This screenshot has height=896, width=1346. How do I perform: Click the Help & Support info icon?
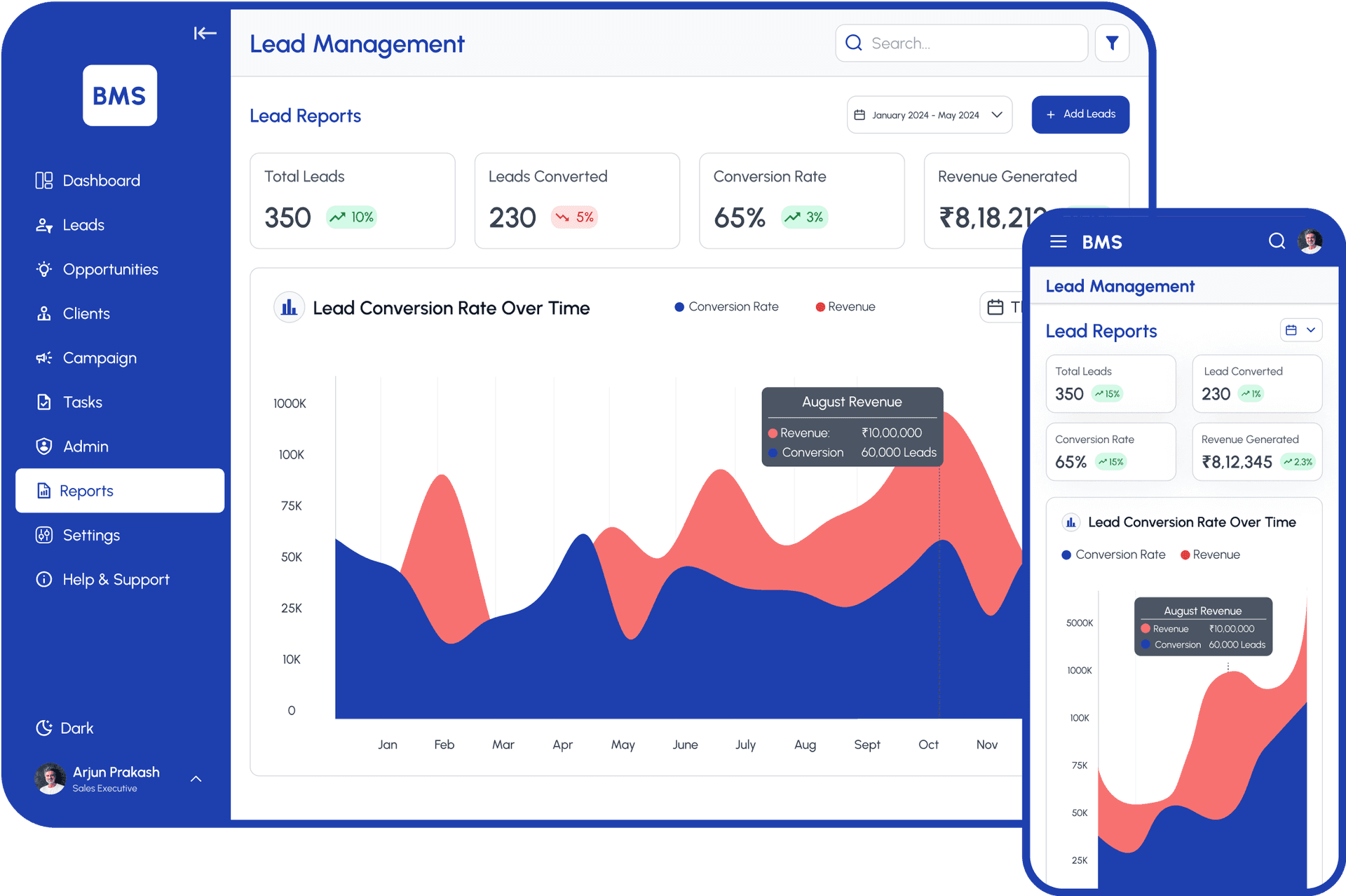click(44, 579)
